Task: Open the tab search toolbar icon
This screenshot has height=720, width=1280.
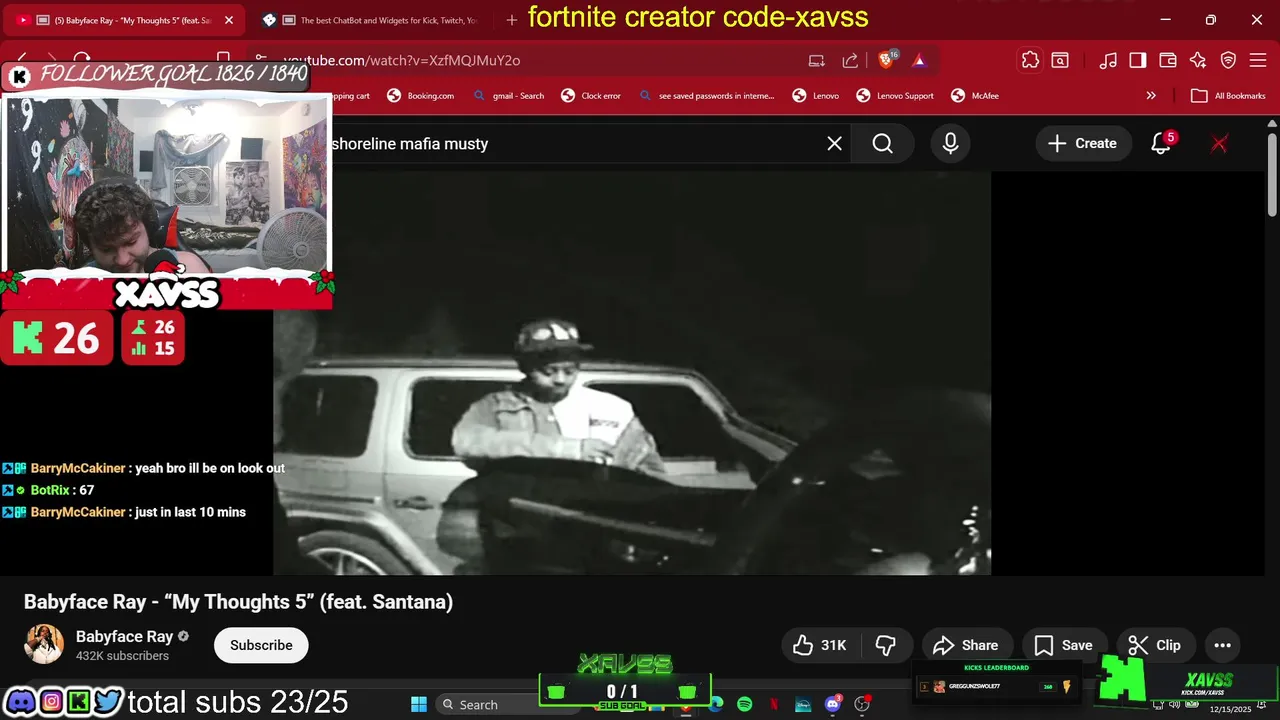Action: click(x=1060, y=60)
